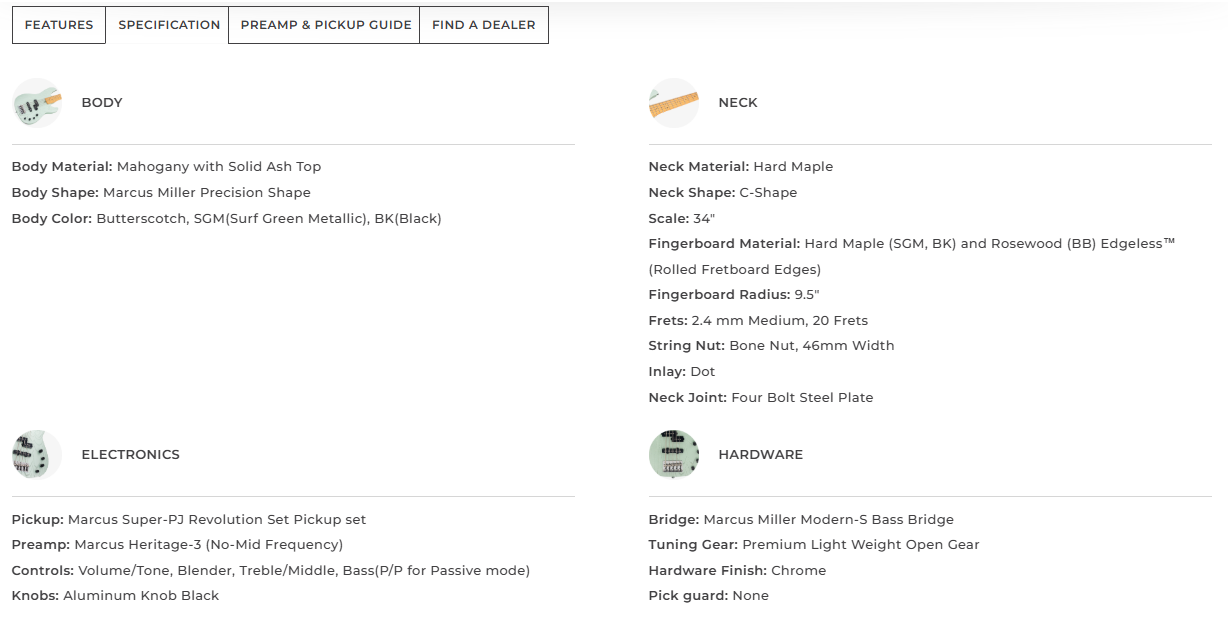1228x625 pixels.
Task: Click the Body Color specification line
Action: pyautogui.click(x=227, y=218)
